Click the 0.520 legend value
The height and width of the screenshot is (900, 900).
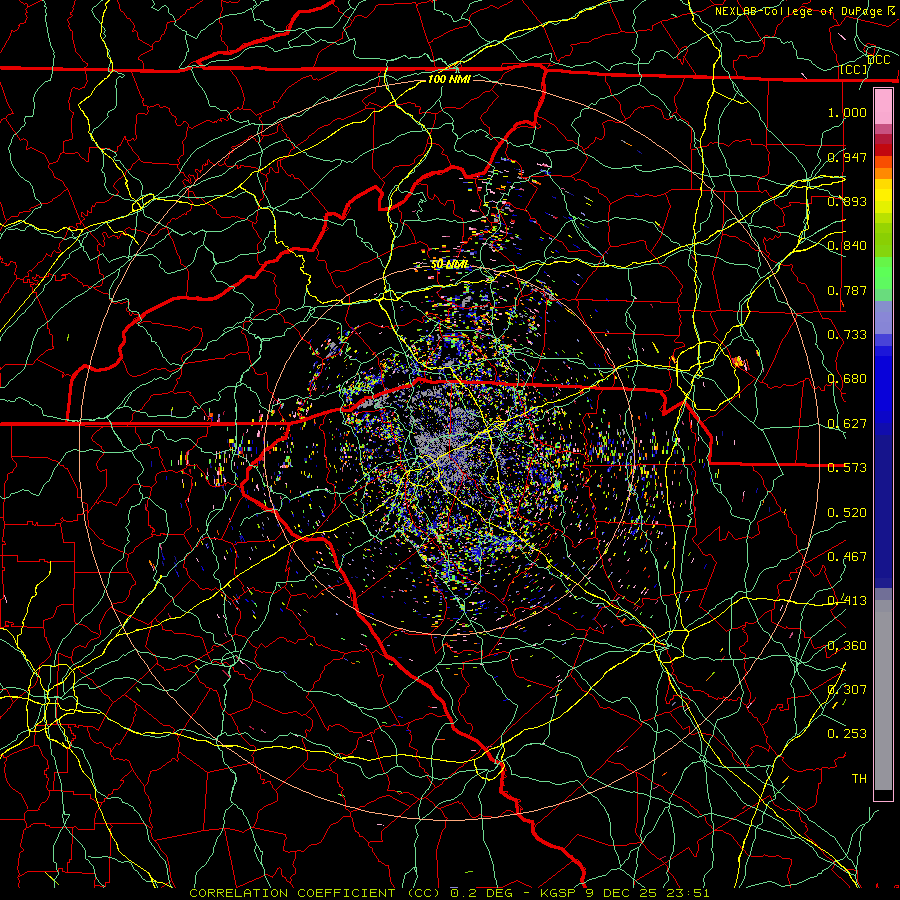847,513
